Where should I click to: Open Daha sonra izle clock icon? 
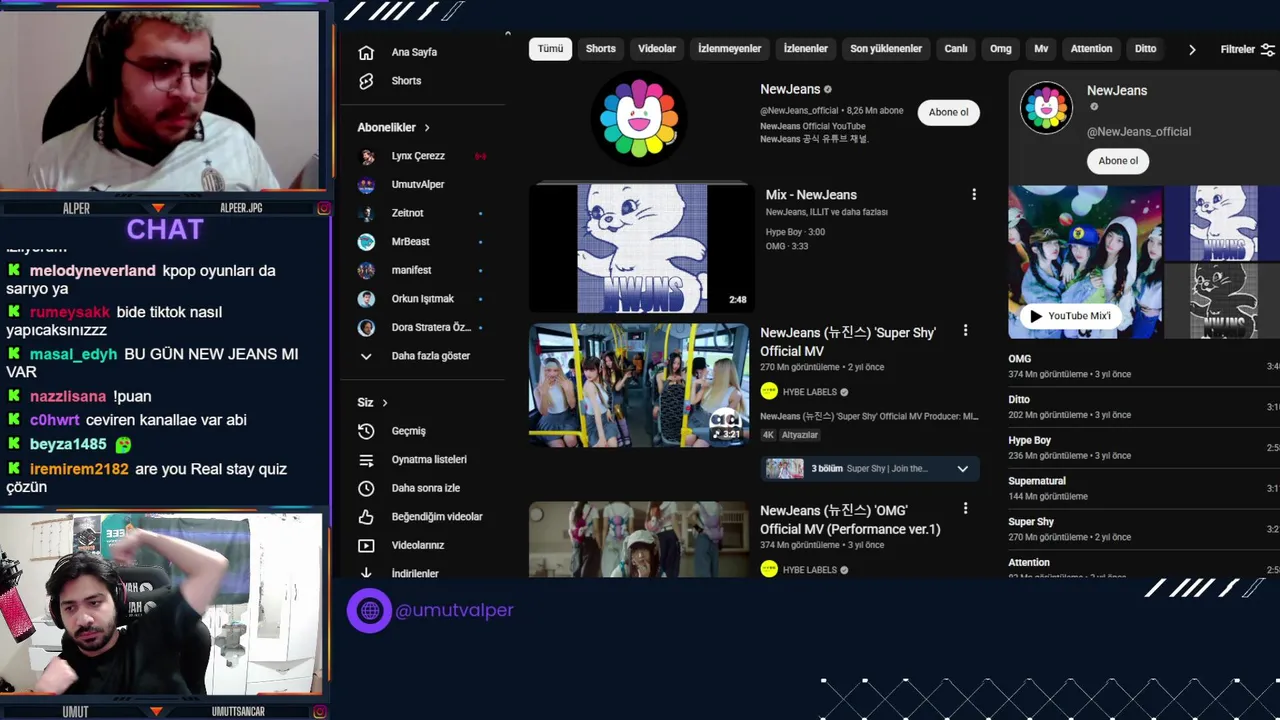point(366,488)
